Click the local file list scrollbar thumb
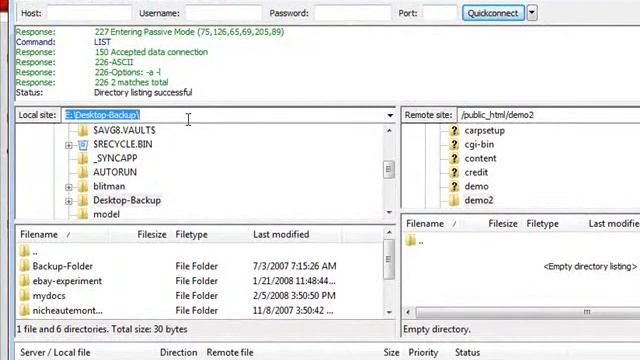Image resolution: width=640 pixels, height=360 pixels. tap(389, 259)
